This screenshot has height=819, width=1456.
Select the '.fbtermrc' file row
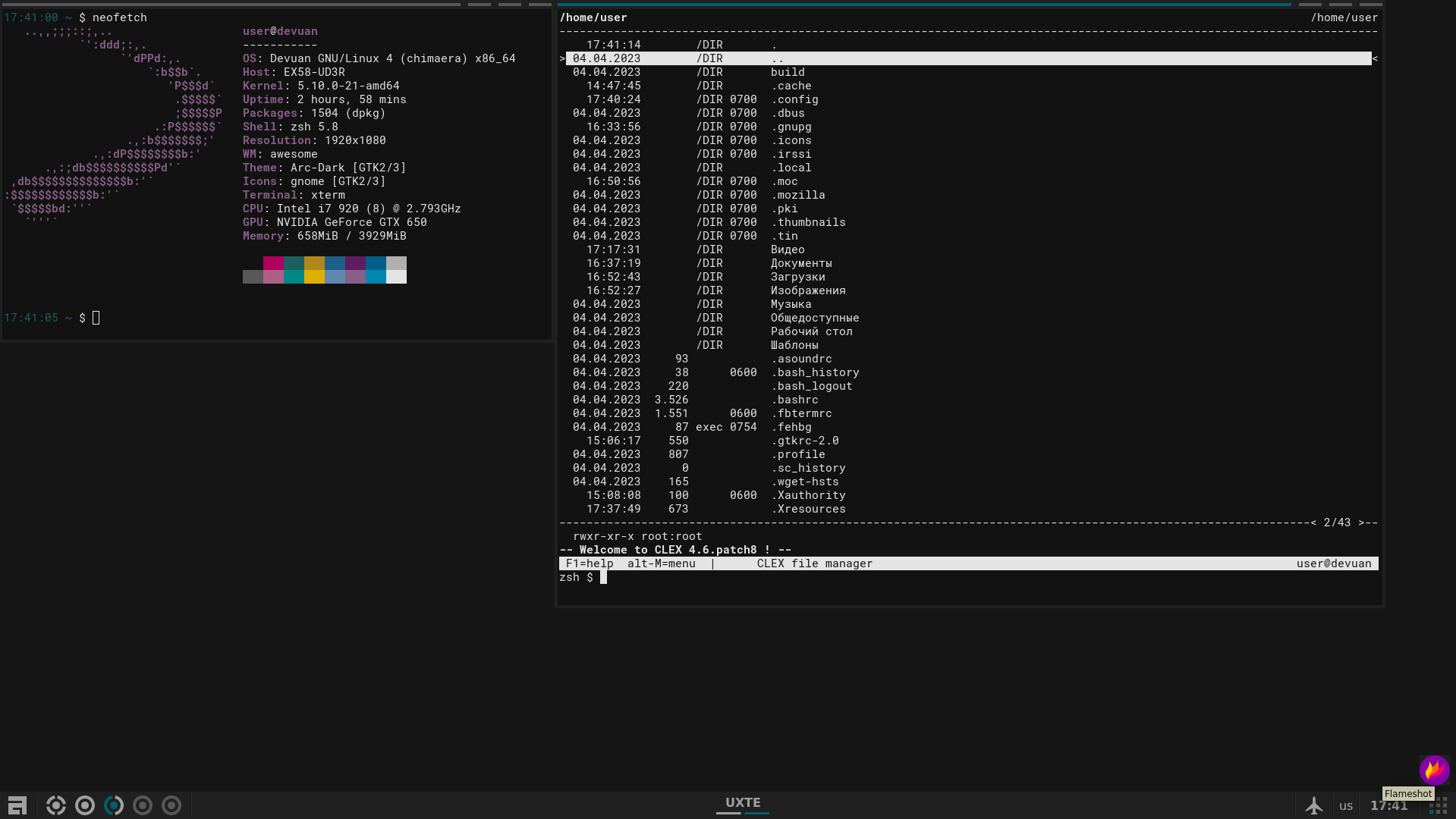969,413
